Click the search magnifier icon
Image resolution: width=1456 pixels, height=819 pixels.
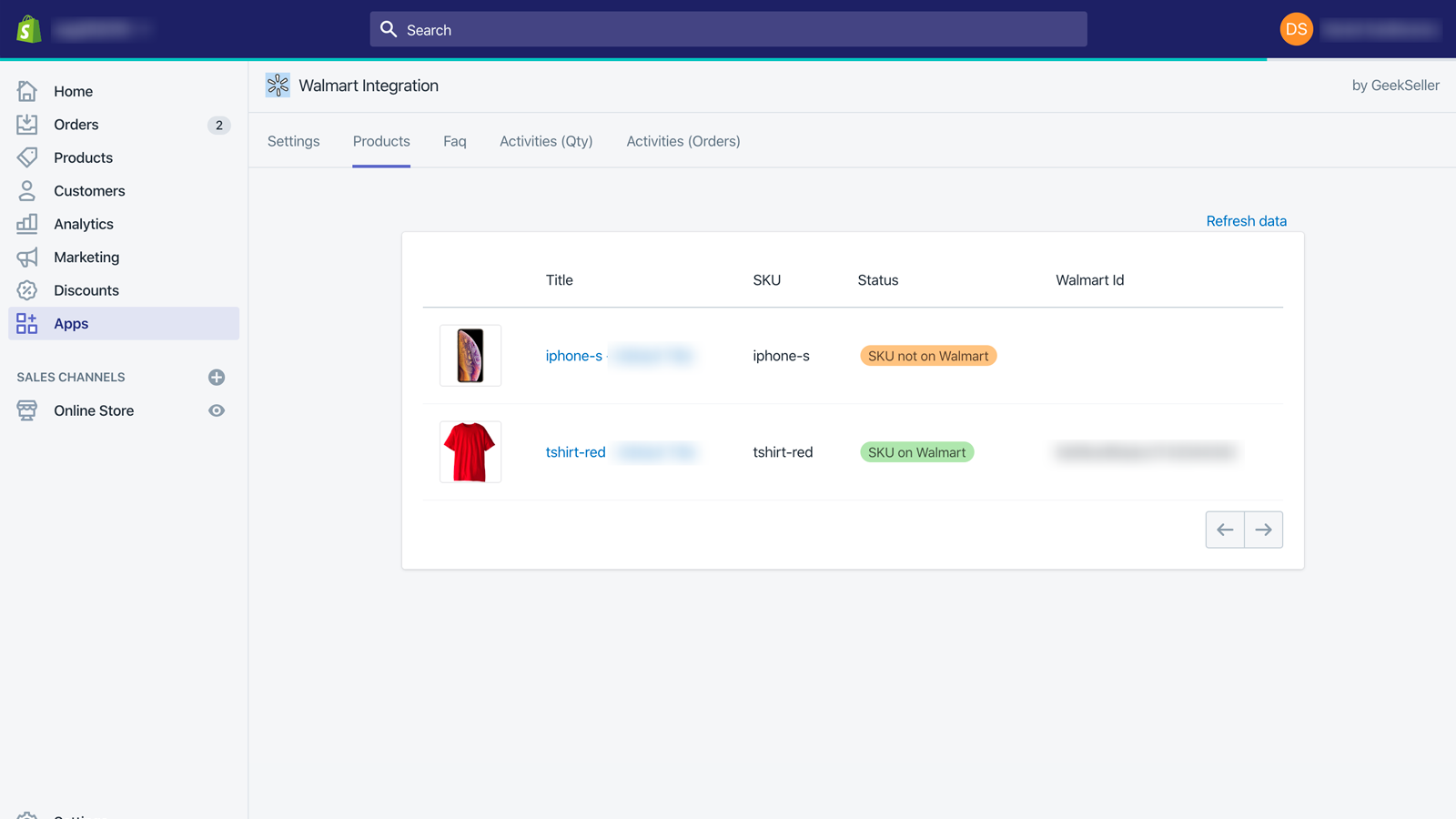[389, 29]
